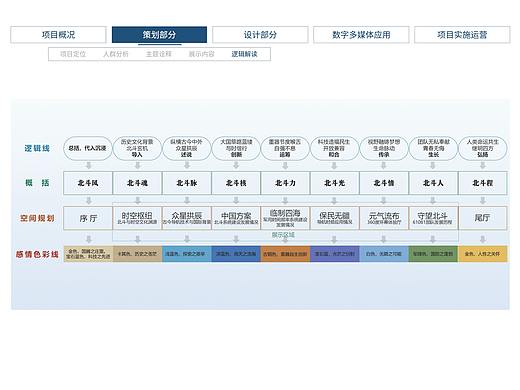
Task: Pick the light blue block under 众星拱辰
Action: (187, 254)
